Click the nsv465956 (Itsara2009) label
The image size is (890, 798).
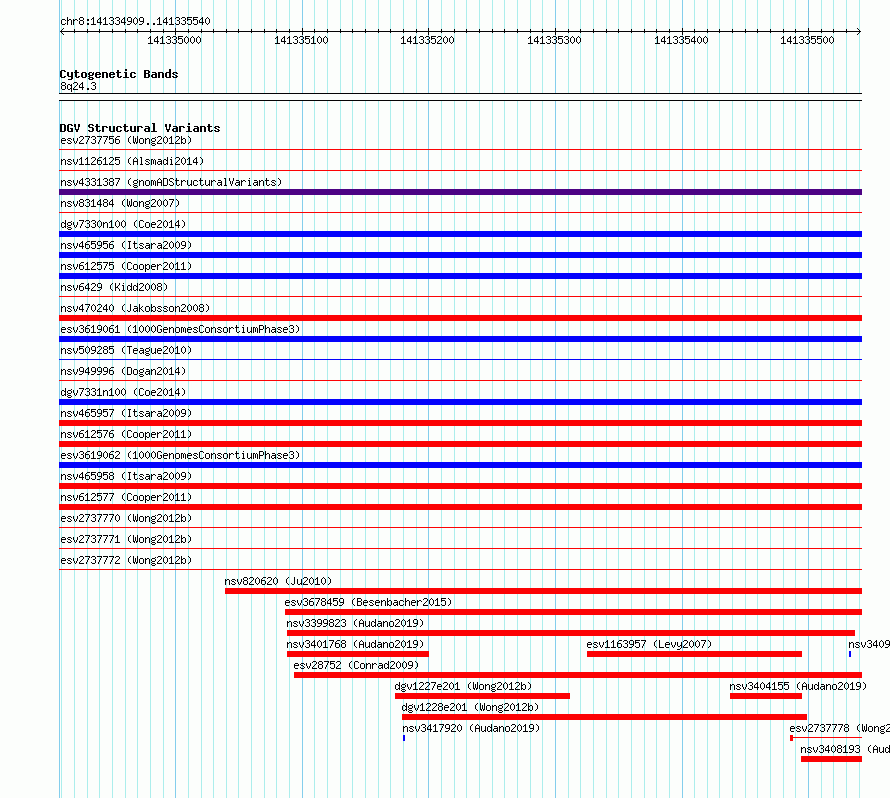coord(126,245)
